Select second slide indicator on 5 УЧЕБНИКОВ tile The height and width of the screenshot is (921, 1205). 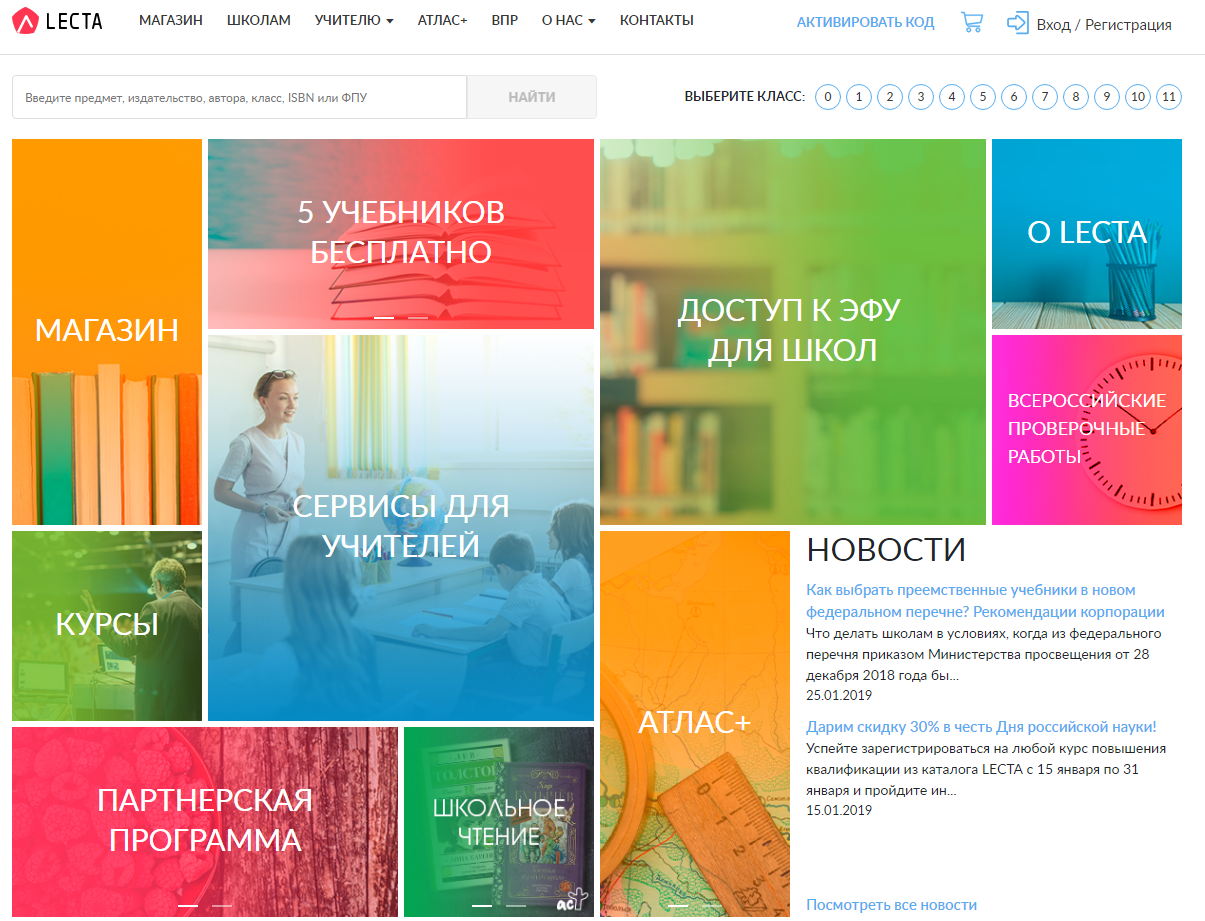pyautogui.click(x=418, y=317)
